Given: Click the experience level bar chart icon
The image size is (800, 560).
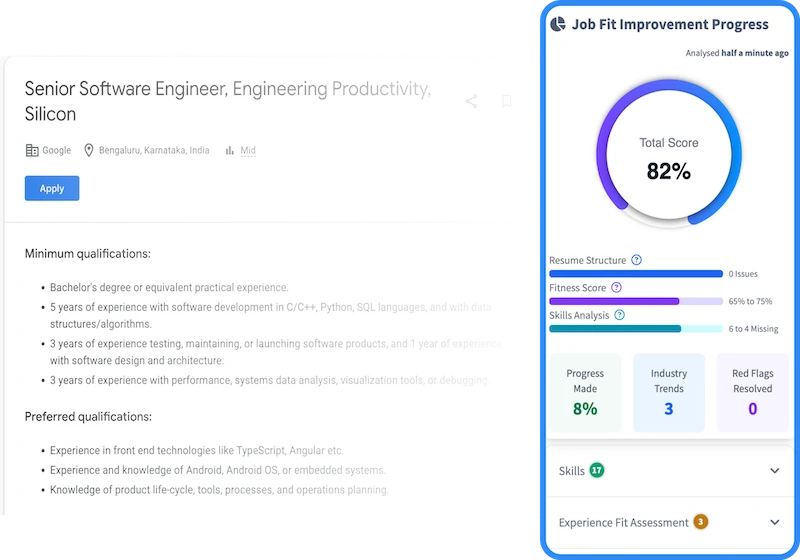Looking at the screenshot, I should [x=230, y=150].
